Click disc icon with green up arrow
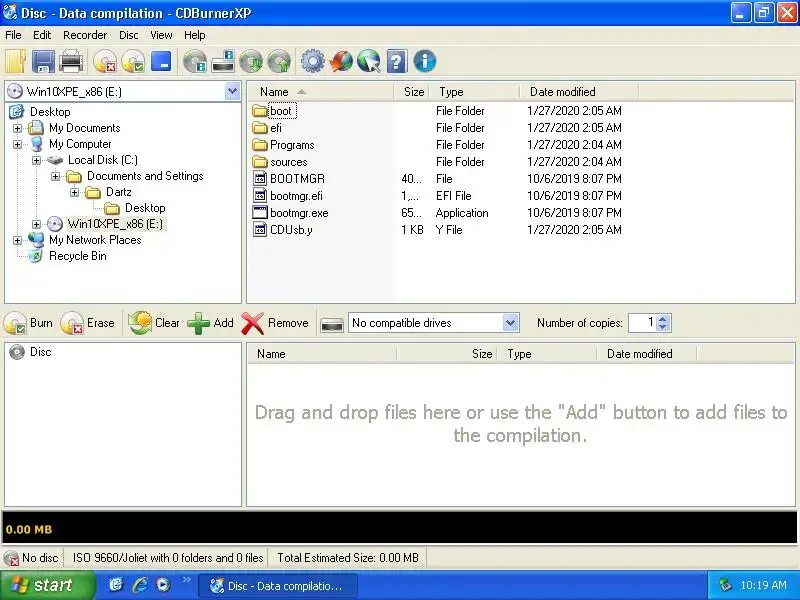Screen dimensions: 800x600 point(279,62)
